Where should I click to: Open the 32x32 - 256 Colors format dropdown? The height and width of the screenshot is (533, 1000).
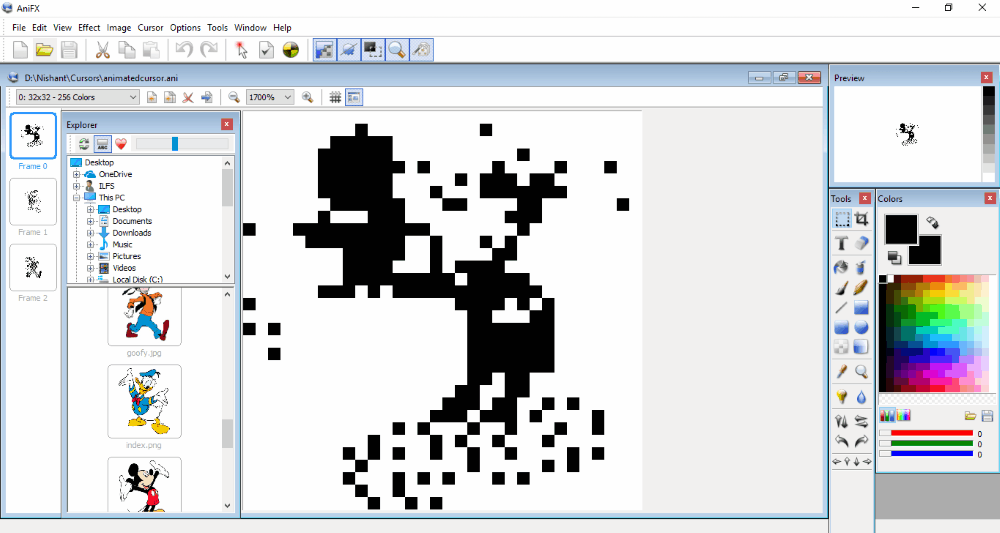(x=77, y=97)
